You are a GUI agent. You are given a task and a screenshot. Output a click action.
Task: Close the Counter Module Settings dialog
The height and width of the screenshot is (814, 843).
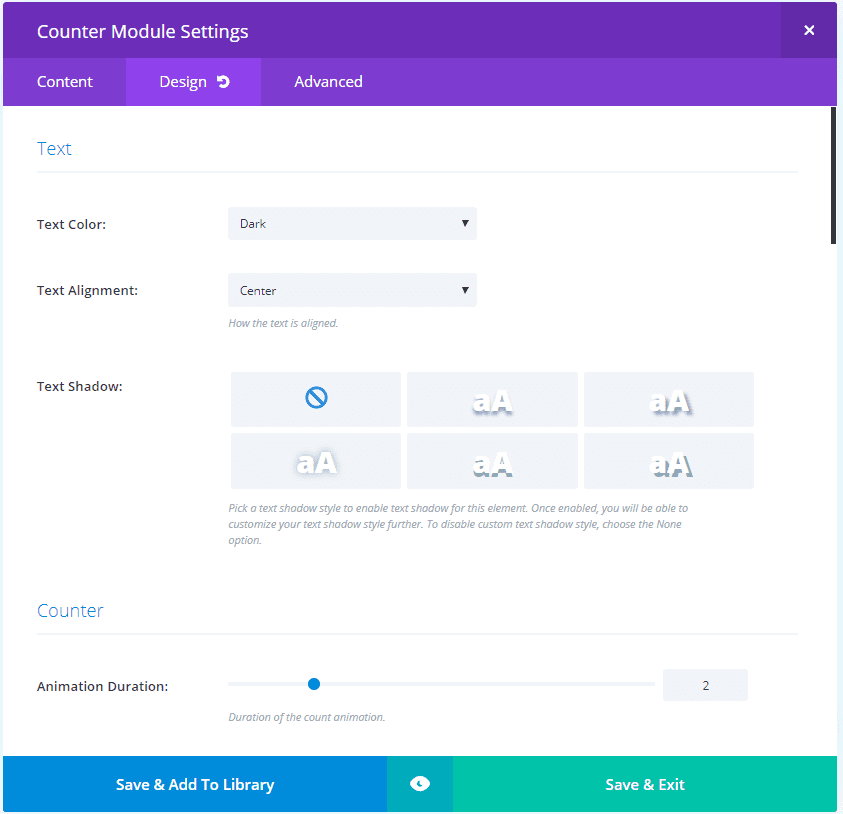click(x=809, y=30)
